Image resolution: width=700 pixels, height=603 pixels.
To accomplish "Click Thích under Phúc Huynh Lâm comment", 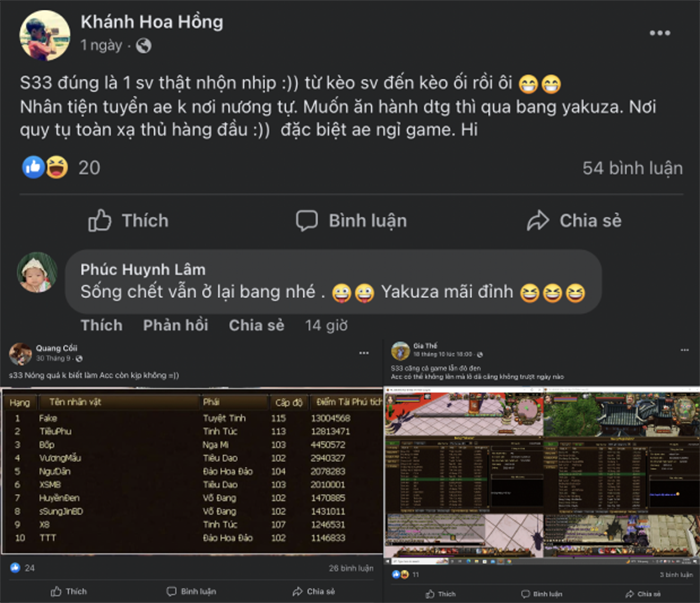I will [101, 325].
